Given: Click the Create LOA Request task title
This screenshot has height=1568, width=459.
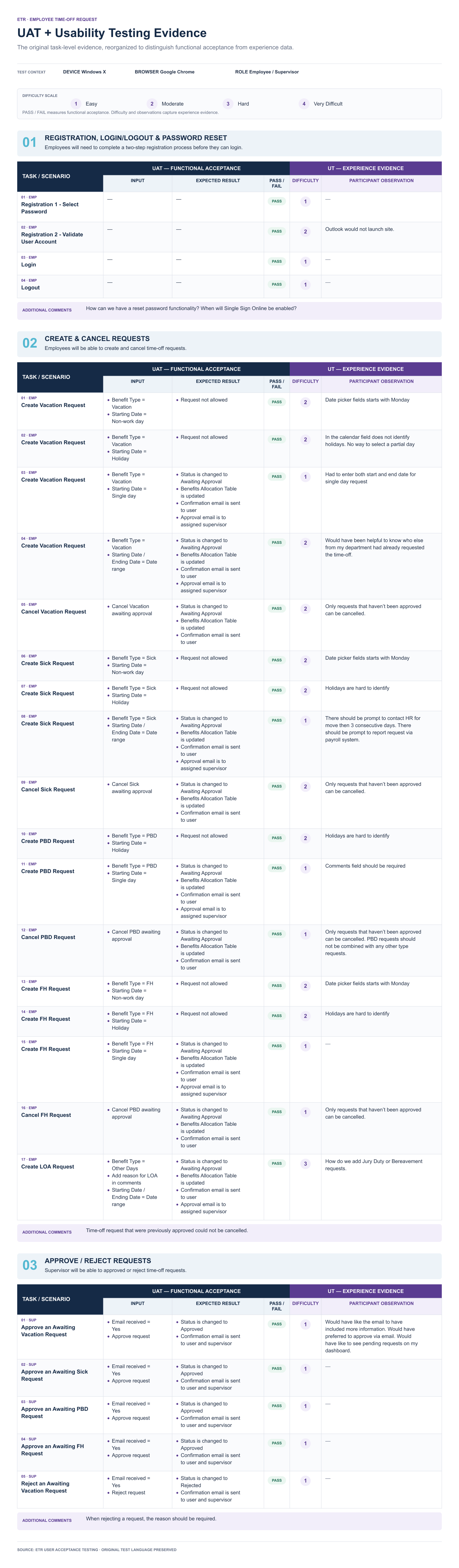Looking at the screenshot, I should (x=48, y=1167).
